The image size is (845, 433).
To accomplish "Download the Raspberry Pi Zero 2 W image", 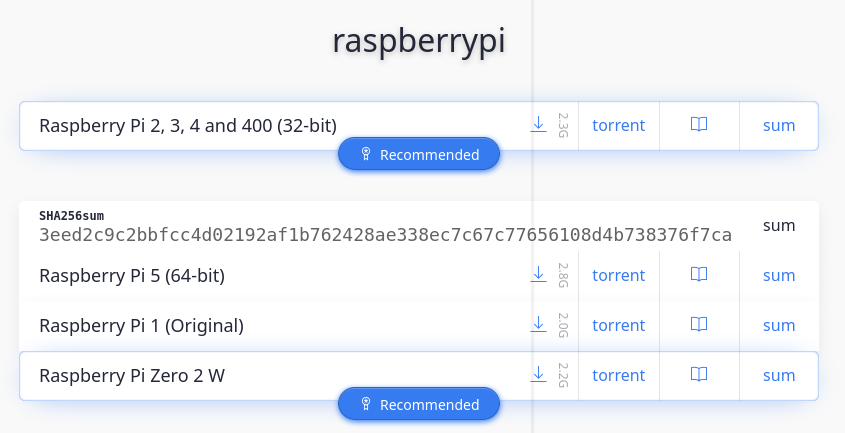I will click(x=538, y=375).
